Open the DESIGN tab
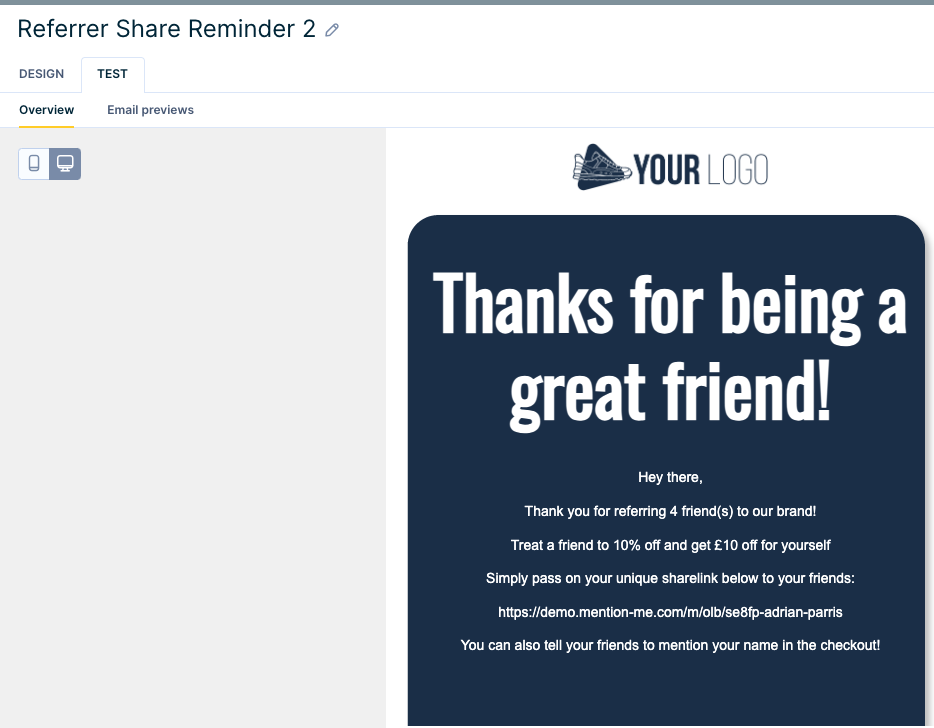934x728 pixels. (42, 74)
